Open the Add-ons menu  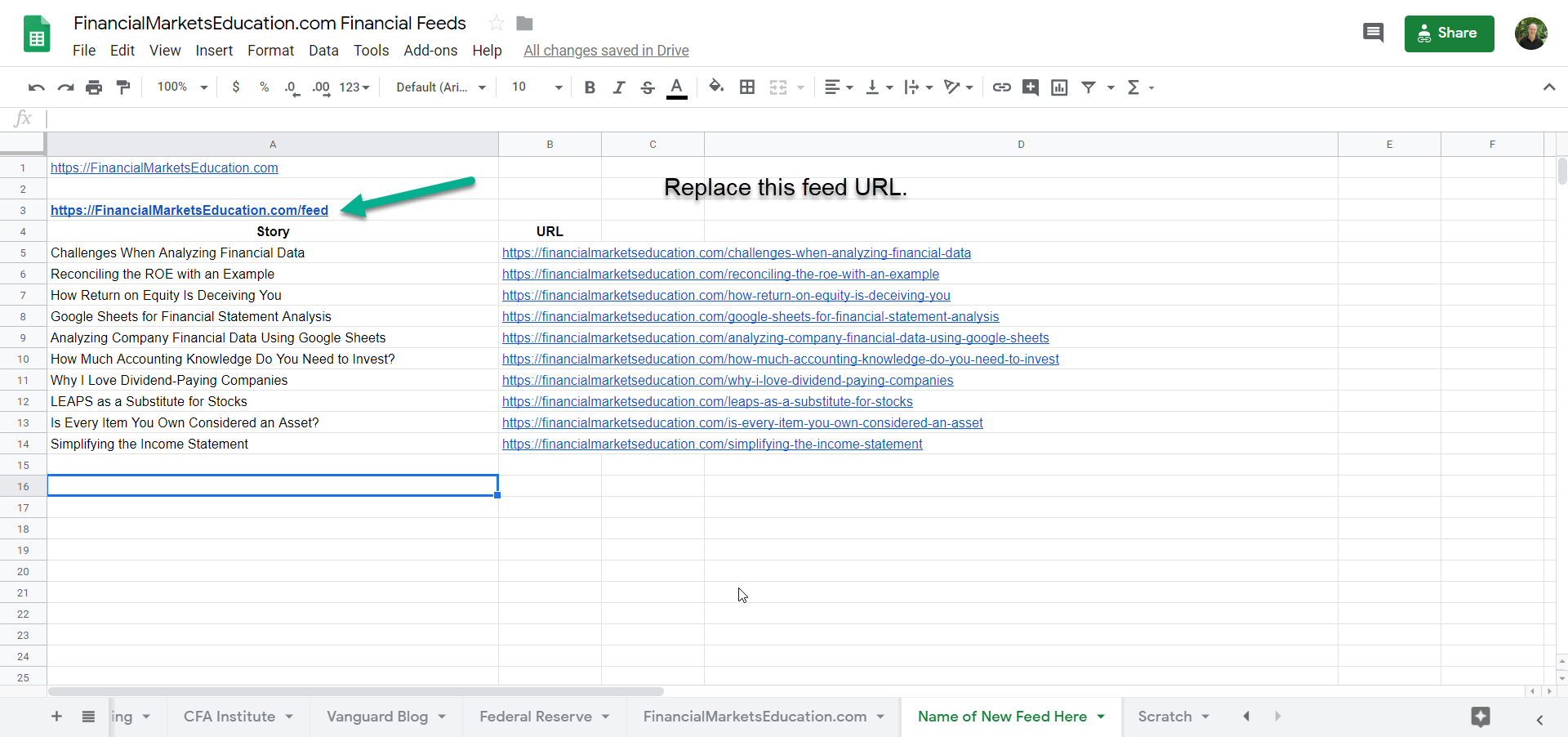430,51
